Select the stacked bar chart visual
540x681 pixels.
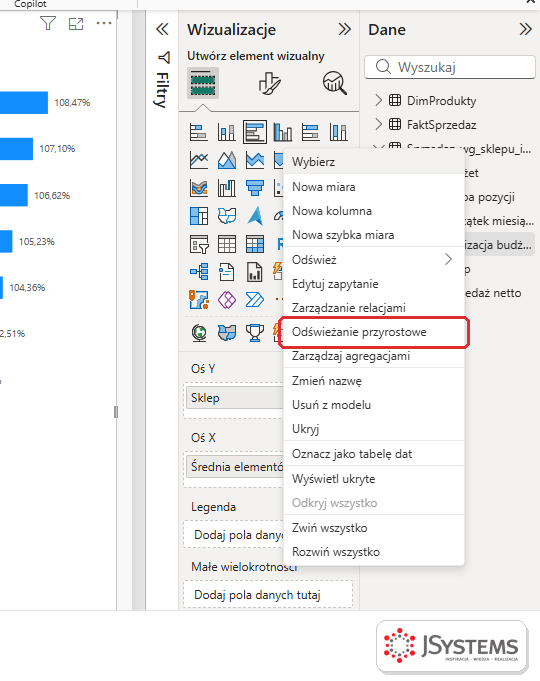pyautogui.click(x=199, y=132)
